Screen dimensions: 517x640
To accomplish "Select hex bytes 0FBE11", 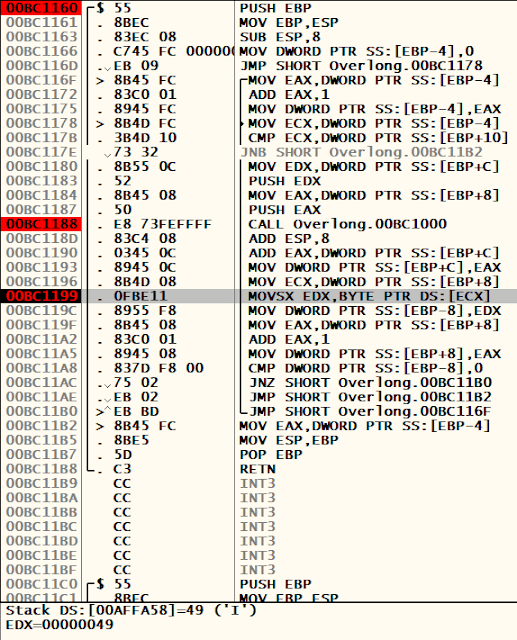I will pyautogui.click(x=140, y=296).
